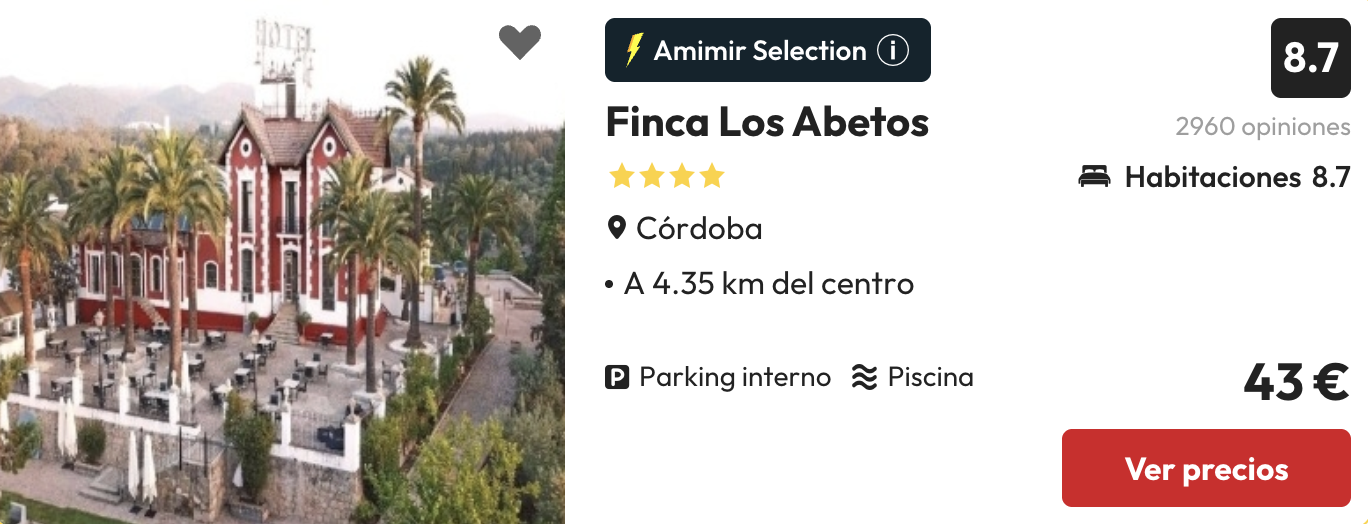
Task: Click the Parking interno P icon
Action: pyautogui.click(x=617, y=377)
